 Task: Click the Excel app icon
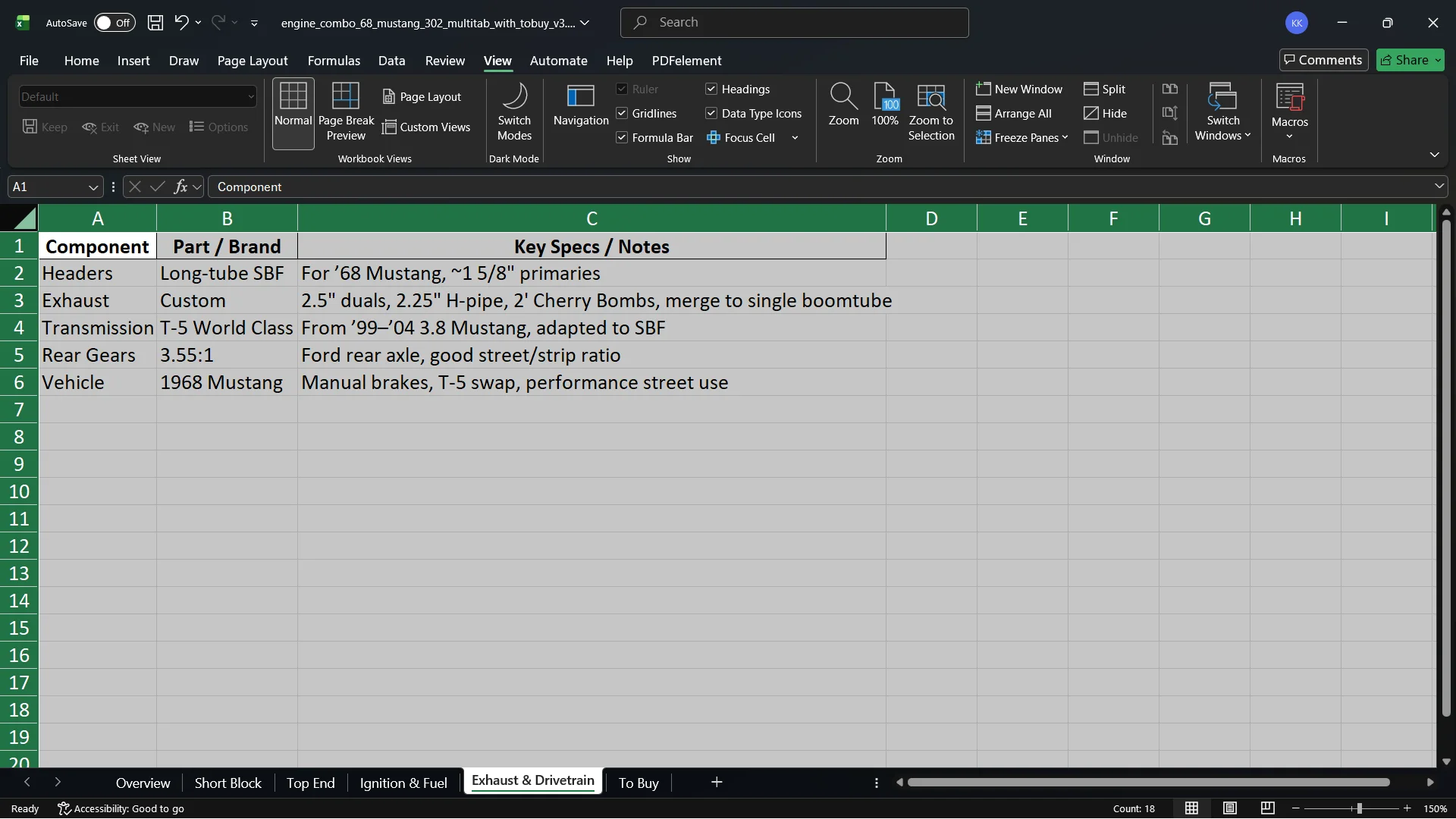(x=23, y=23)
